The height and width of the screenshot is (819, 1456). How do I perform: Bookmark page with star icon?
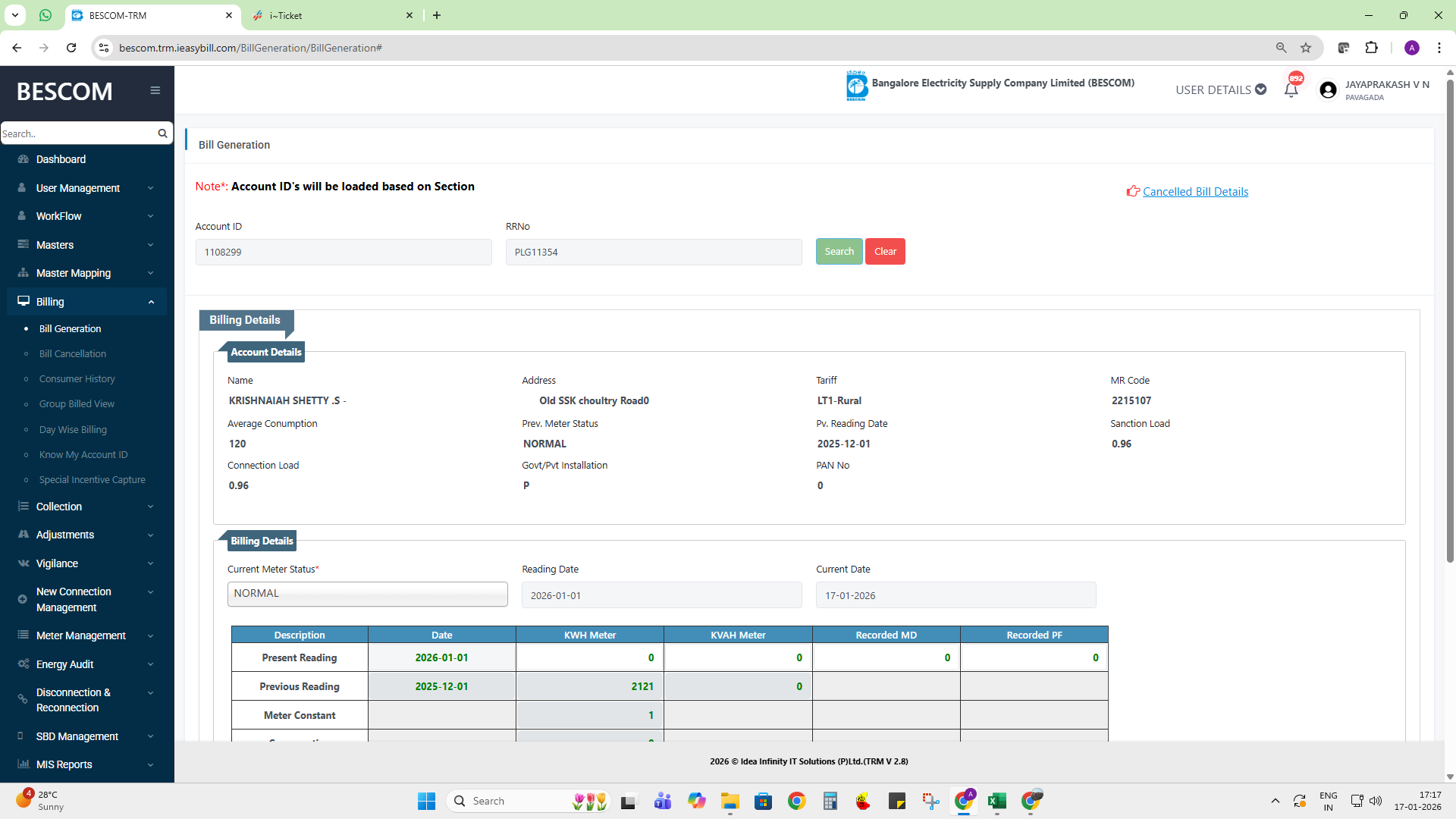pos(1306,48)
